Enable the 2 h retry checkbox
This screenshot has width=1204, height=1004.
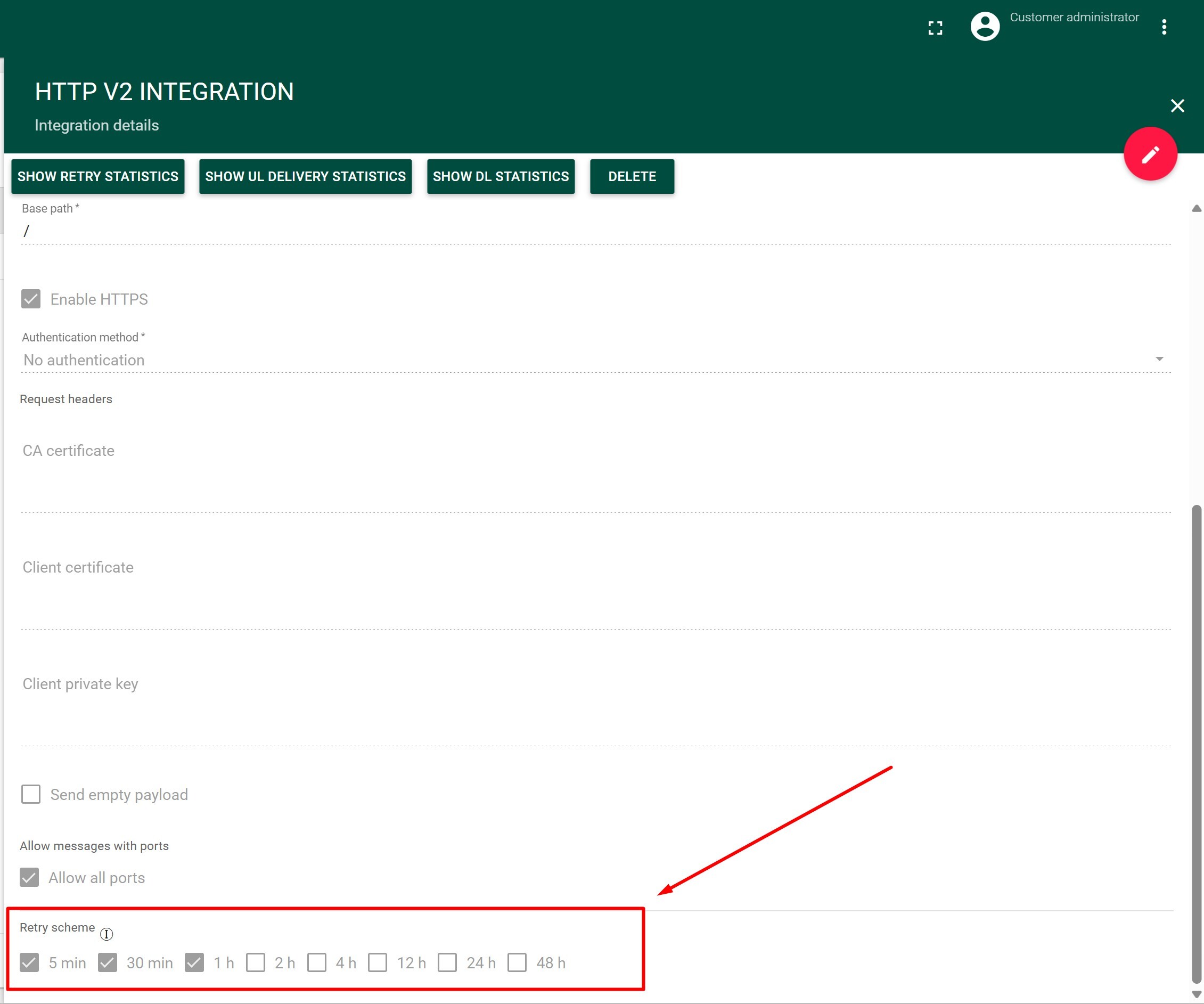pyautogui.click(x=256, y=962)
